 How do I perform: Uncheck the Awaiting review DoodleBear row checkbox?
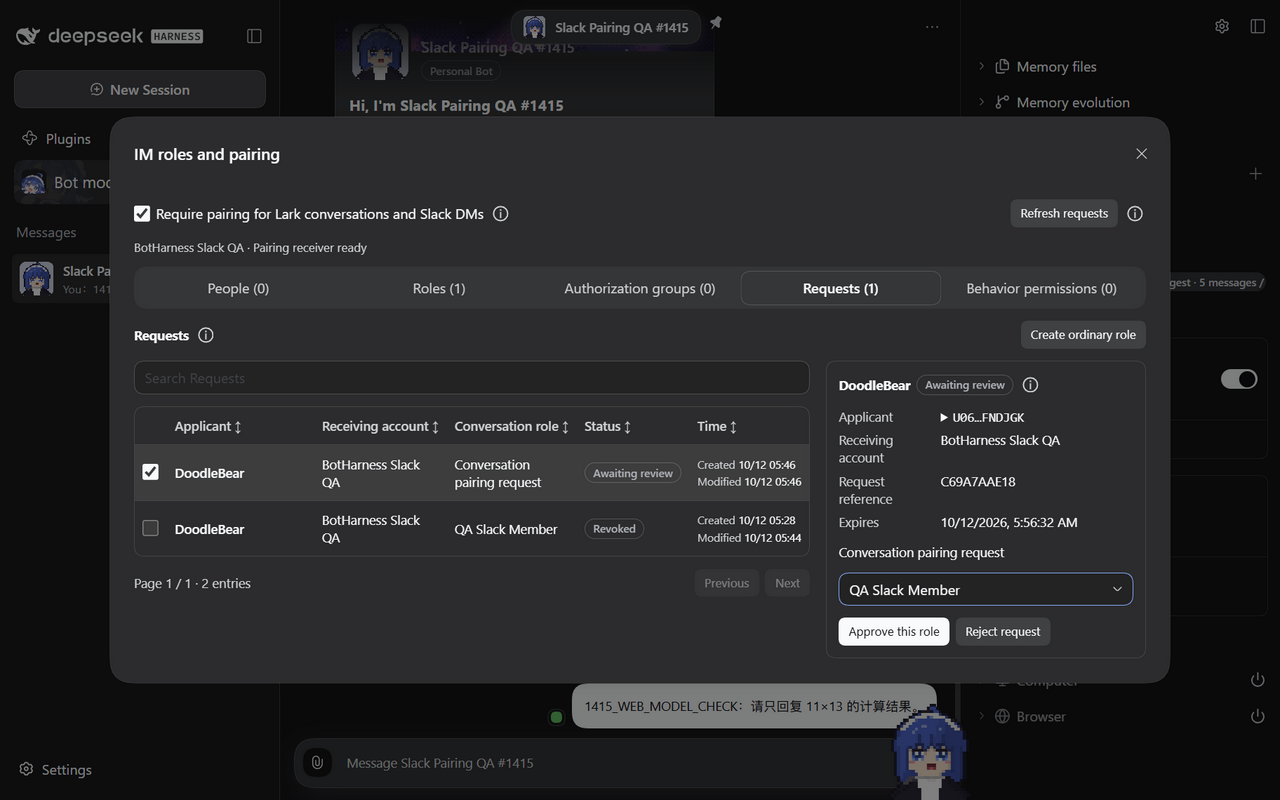point(150,472)
